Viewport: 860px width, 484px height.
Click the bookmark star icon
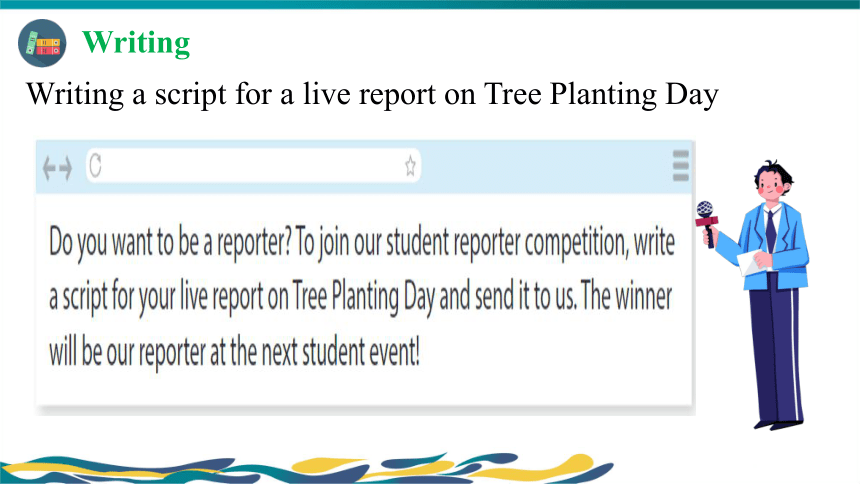point(410,166)
